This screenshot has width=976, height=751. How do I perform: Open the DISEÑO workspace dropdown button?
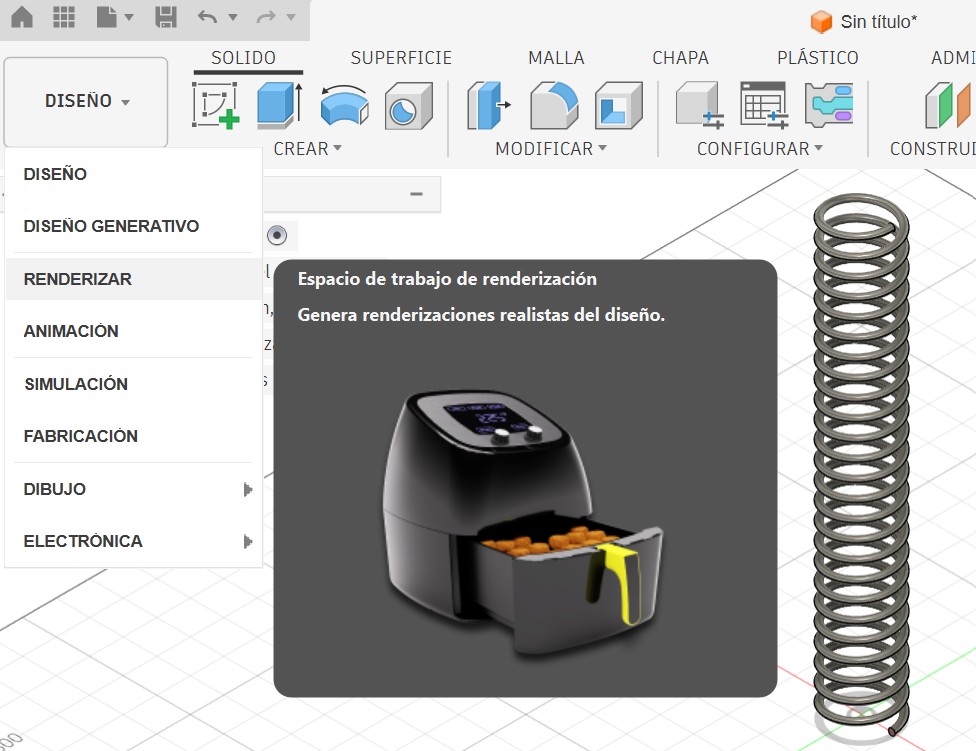tap(86, 101)
